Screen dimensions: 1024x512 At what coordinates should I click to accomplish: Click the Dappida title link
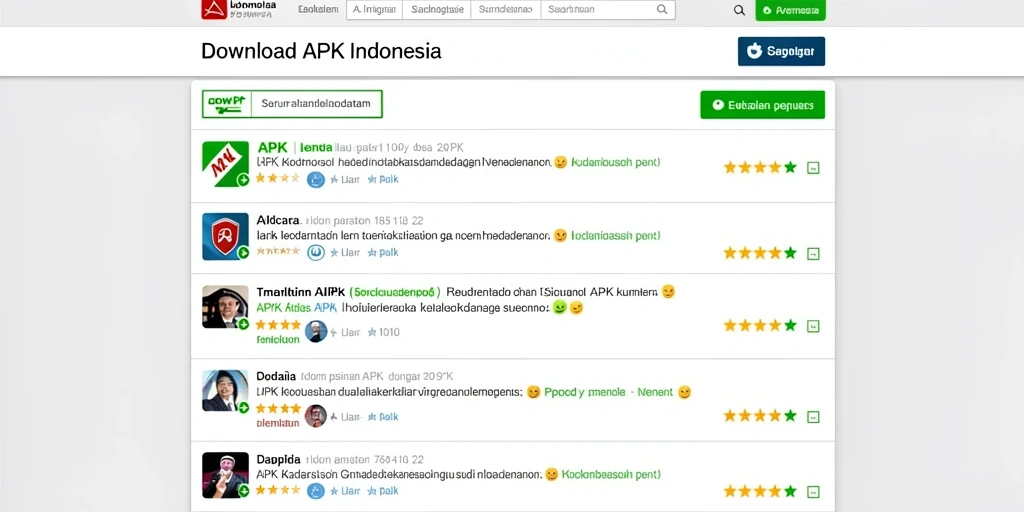point(279,459)
